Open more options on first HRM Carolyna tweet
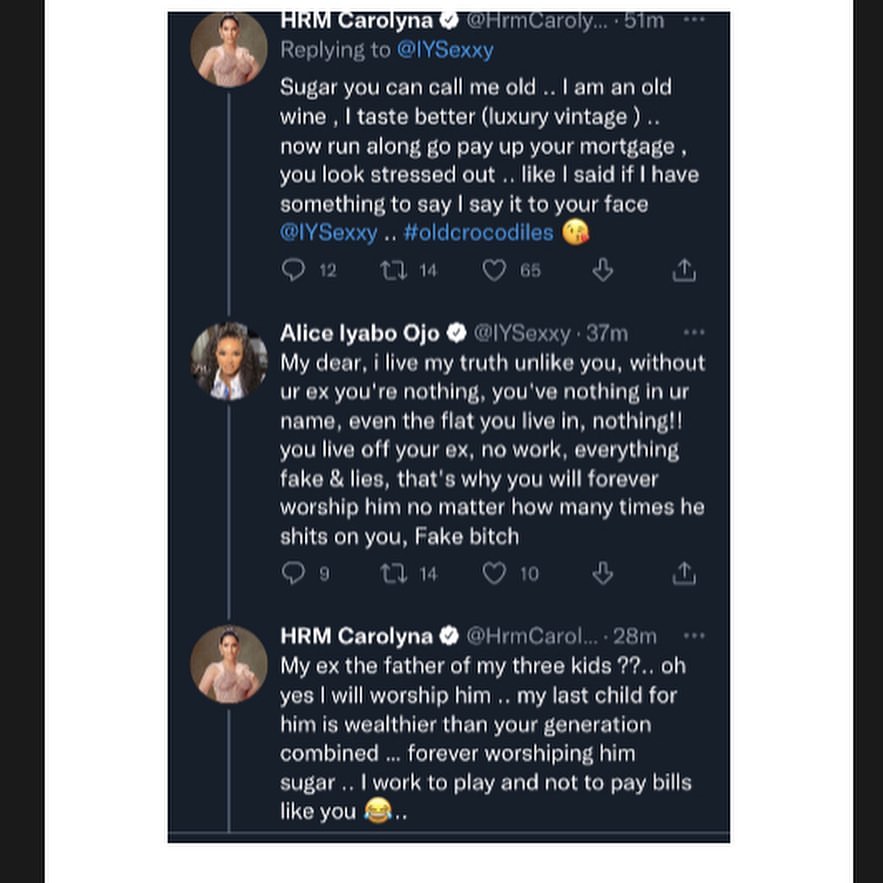Viewport: 883px width, 883px height. pyautogui.click(x=693, y=19)
